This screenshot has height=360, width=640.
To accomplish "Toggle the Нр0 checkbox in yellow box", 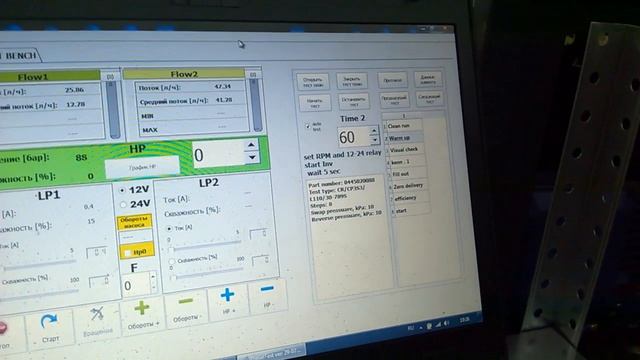I will 127,253.
